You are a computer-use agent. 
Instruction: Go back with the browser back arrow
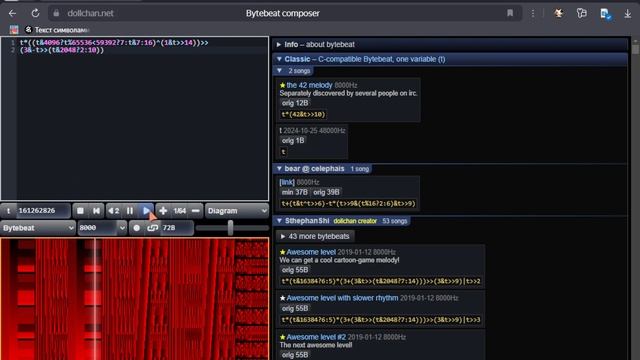pyautogui.click(x=12, y=13)
